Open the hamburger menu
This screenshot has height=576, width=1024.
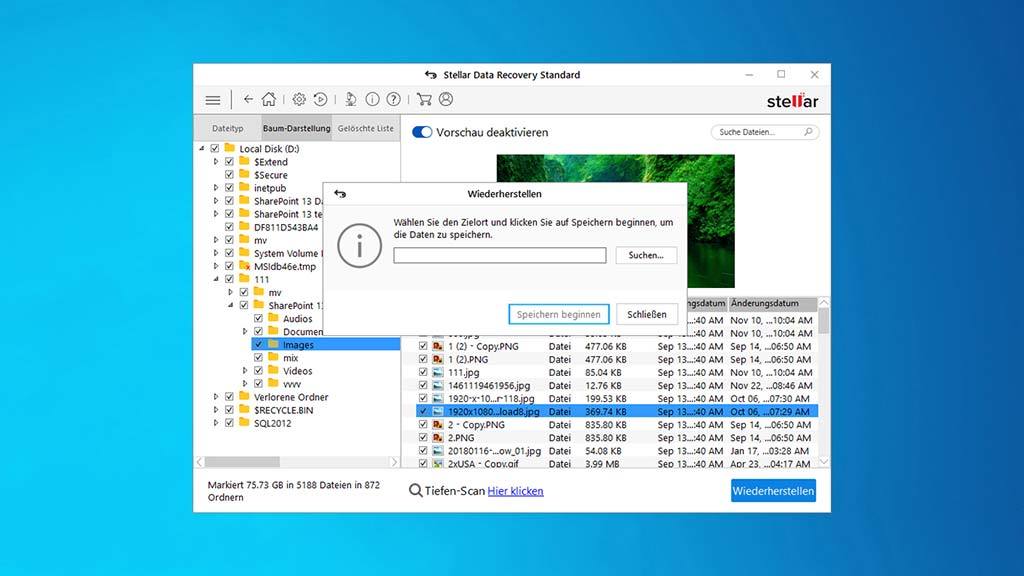213,100
